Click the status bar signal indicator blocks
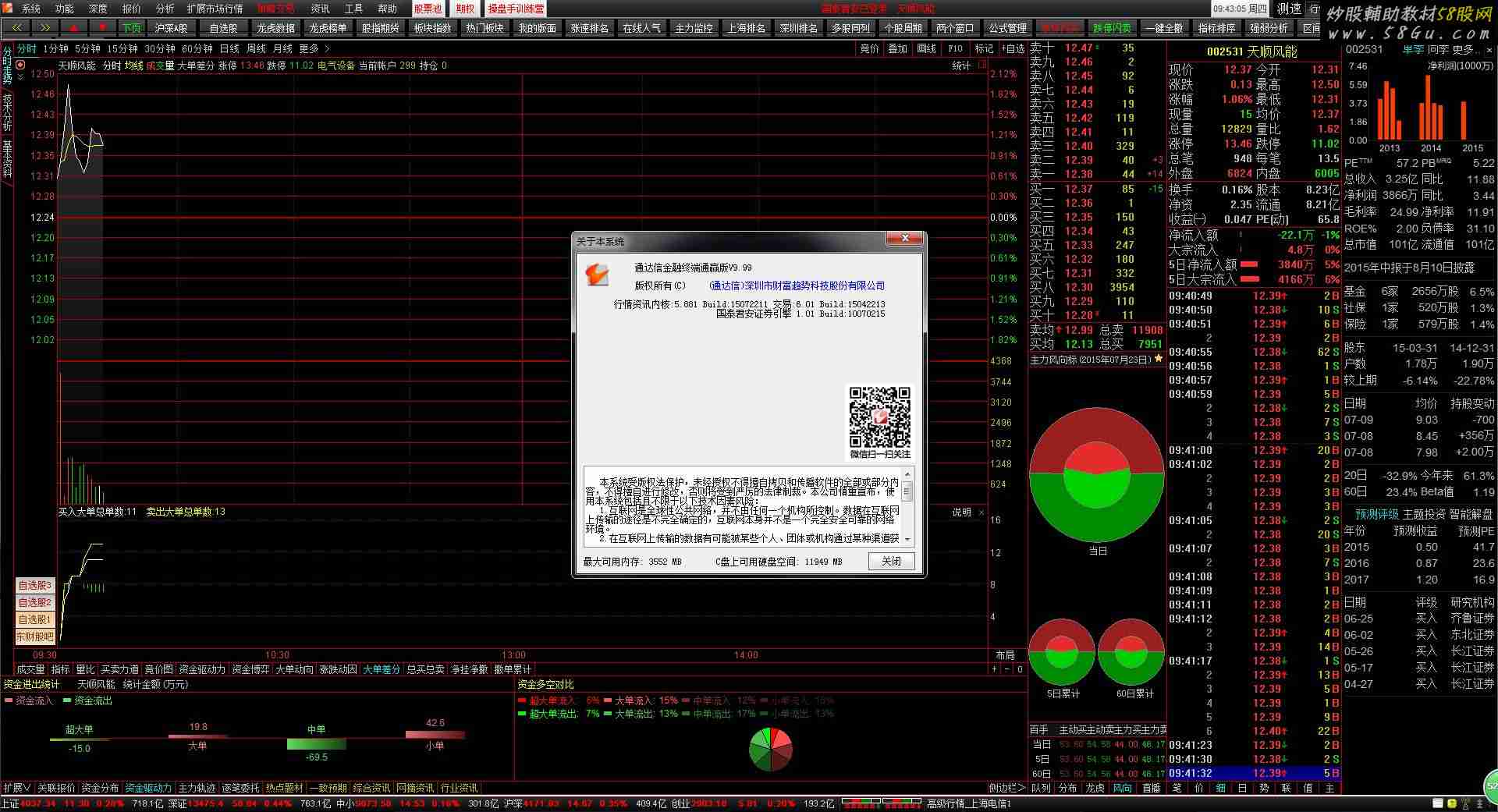 pos(881,802)
